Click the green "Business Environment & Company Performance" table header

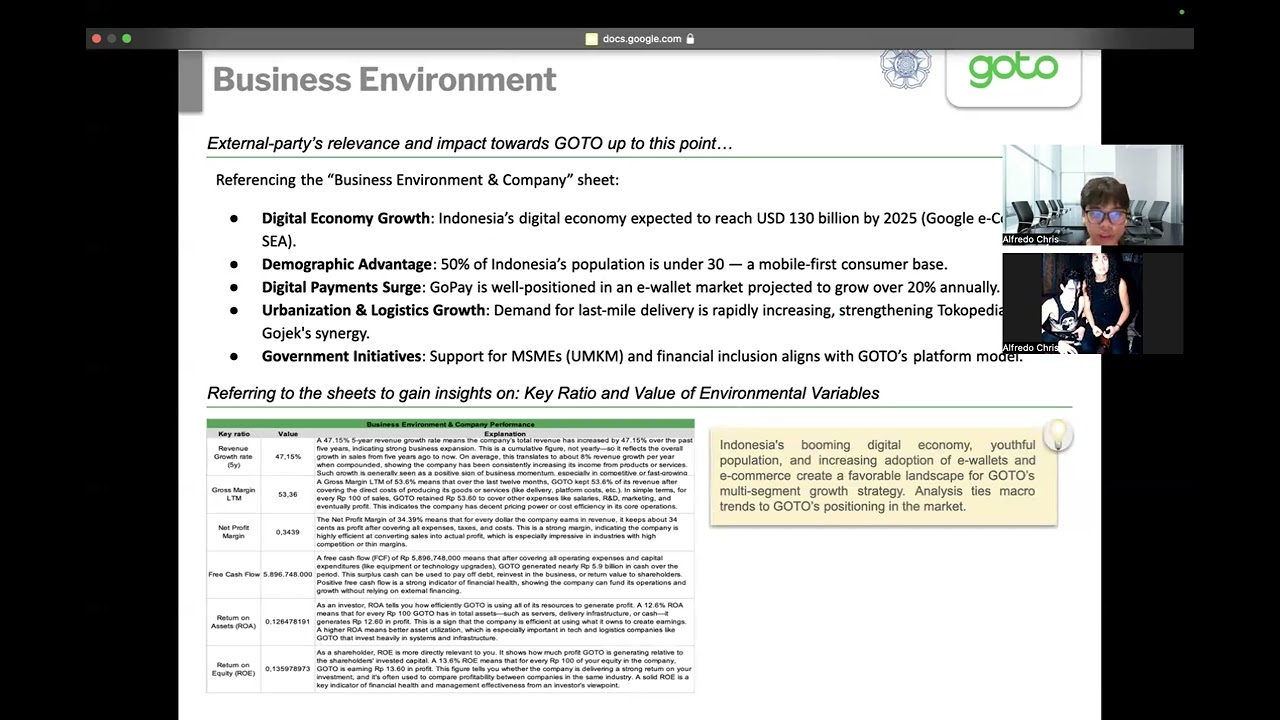coord(450,424)
